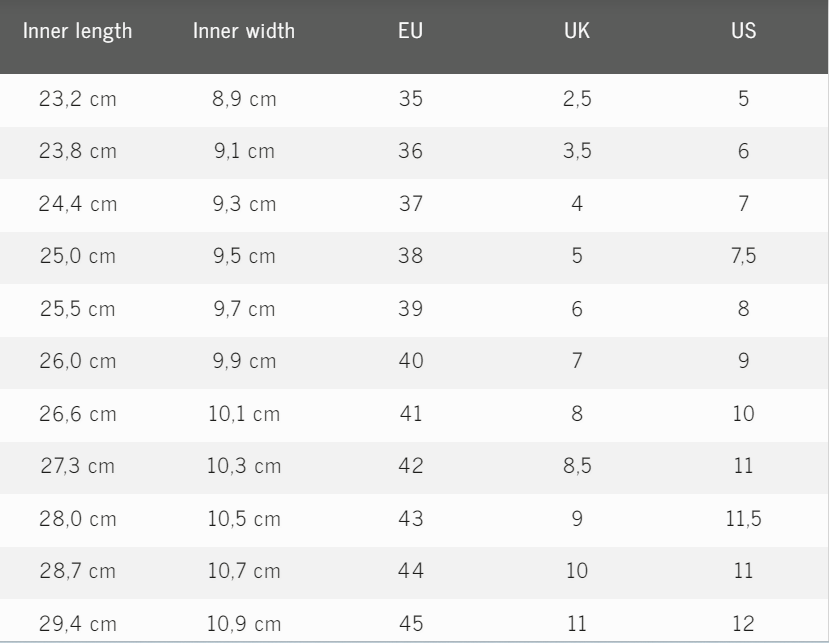
Task: Select the UK column header
Action: [x=577, y=31]
